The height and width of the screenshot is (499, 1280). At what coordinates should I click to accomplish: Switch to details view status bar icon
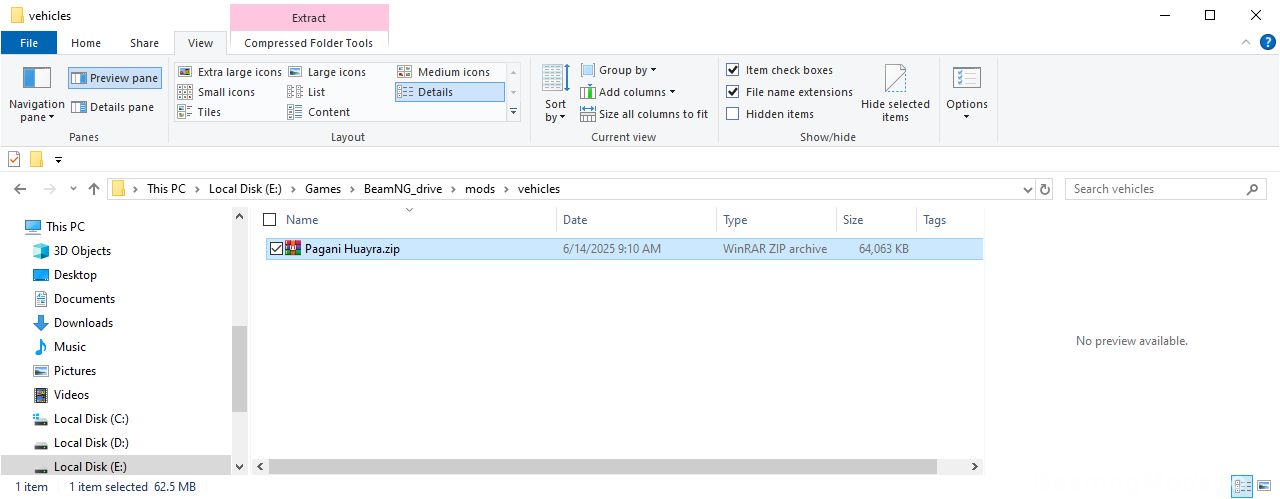[x=1242, y=487]
